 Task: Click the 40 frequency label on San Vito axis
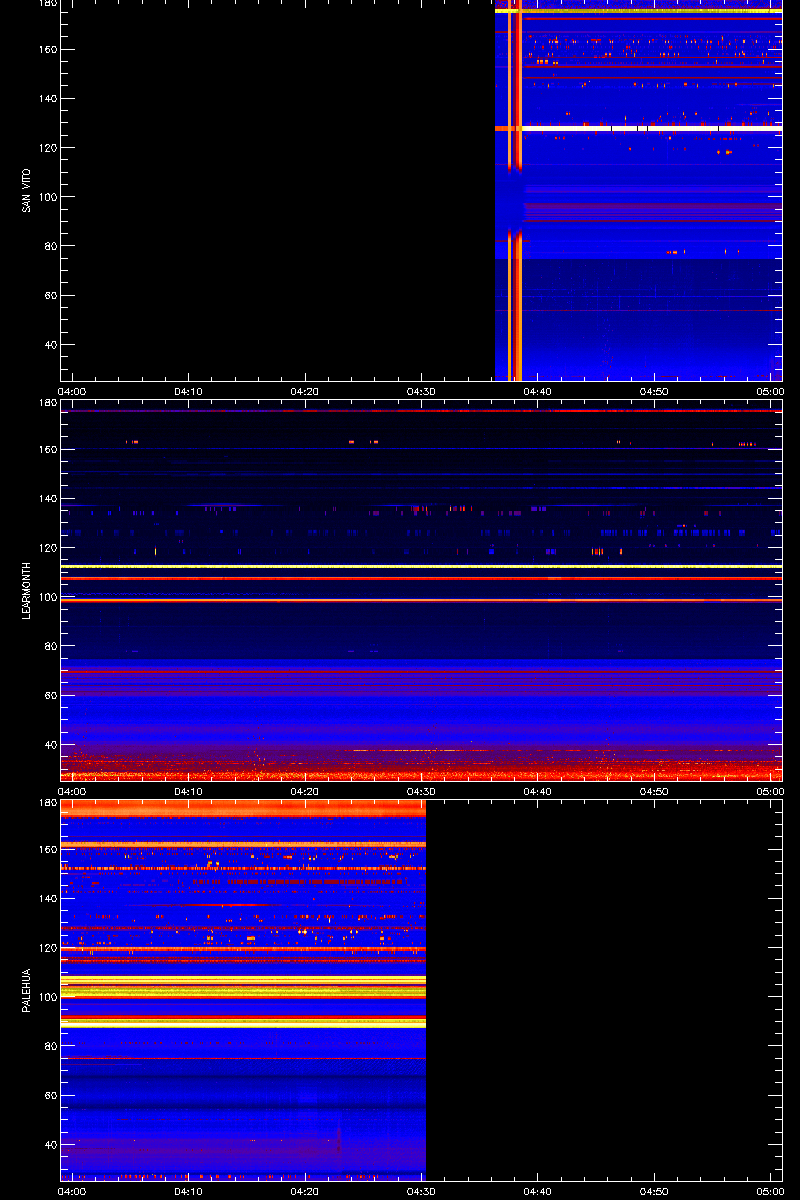pyautogui.click(x=51, y=345)
